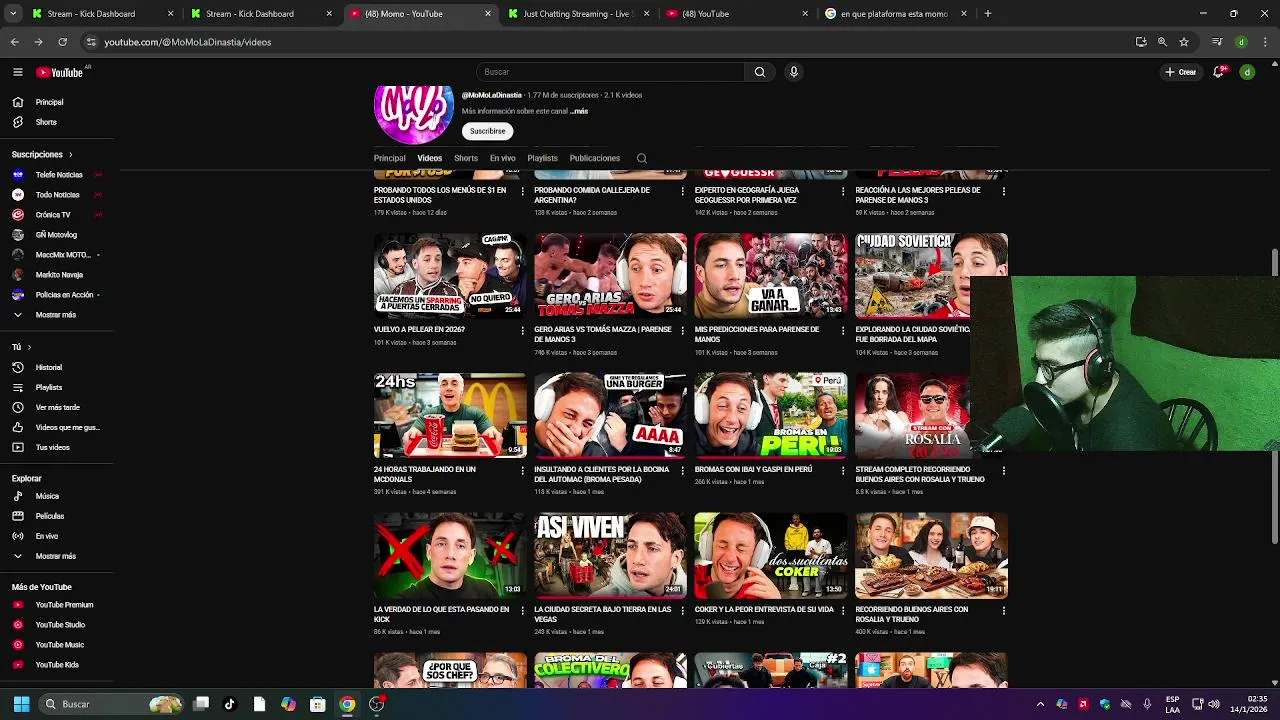The width and height of the screenshot is (1280, 720).
Task: Open the notifications bell
Action: pos(1218,72)
